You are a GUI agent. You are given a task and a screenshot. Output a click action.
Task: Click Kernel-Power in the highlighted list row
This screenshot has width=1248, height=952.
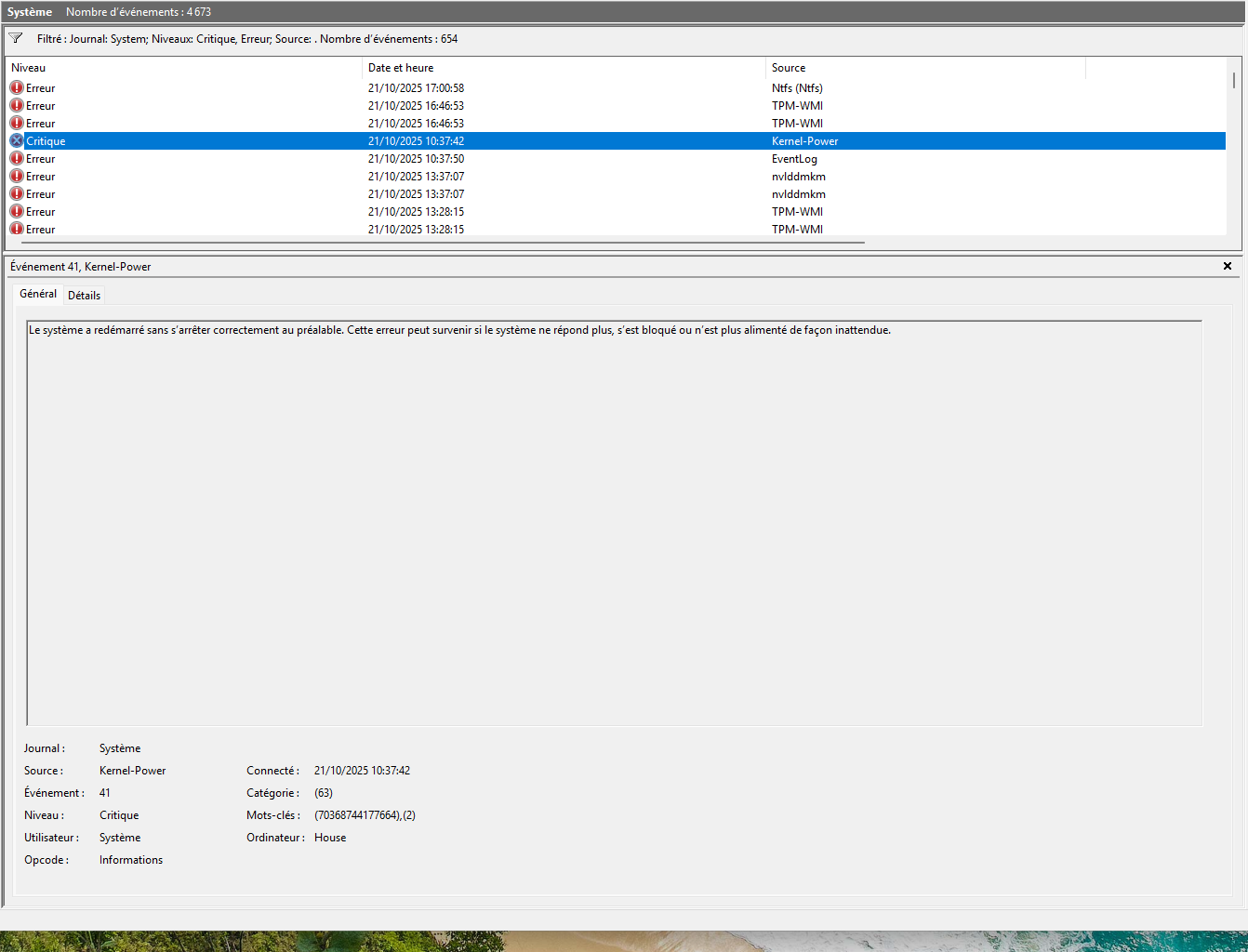click(805, 141)
